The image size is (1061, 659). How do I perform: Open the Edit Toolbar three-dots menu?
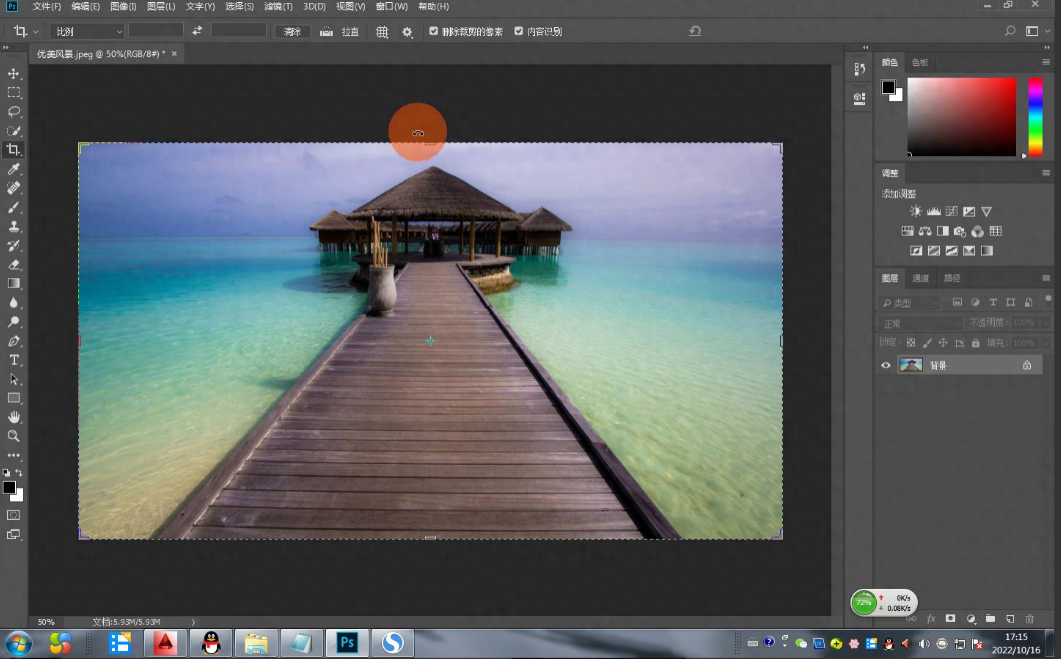pyautogui.click(x=14, y=455)
